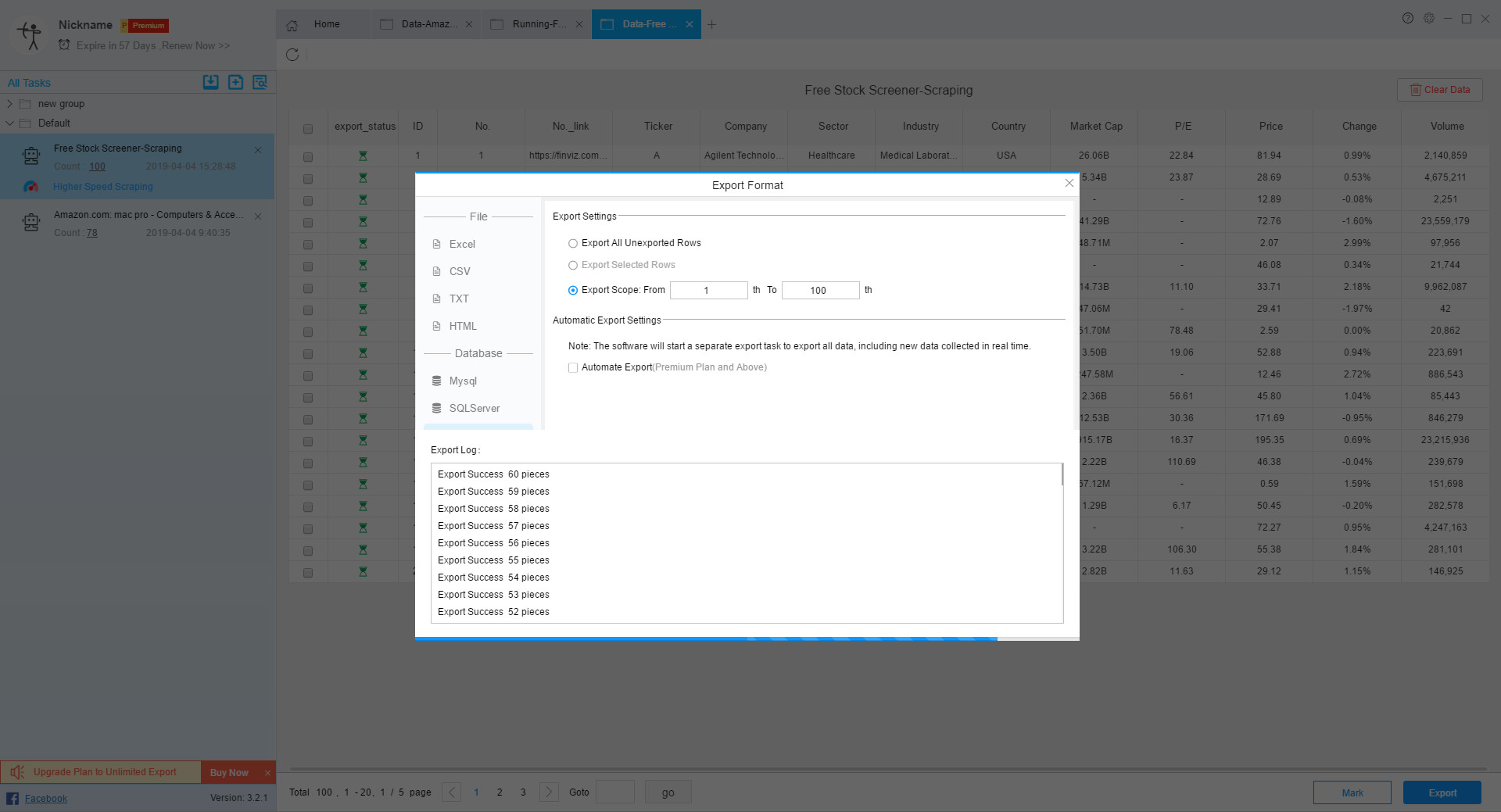Viewport: 1501px width, 812px height.
Task: Switch to the Running-F... tab
Action: pyautogui.click(x=536, y=24)
